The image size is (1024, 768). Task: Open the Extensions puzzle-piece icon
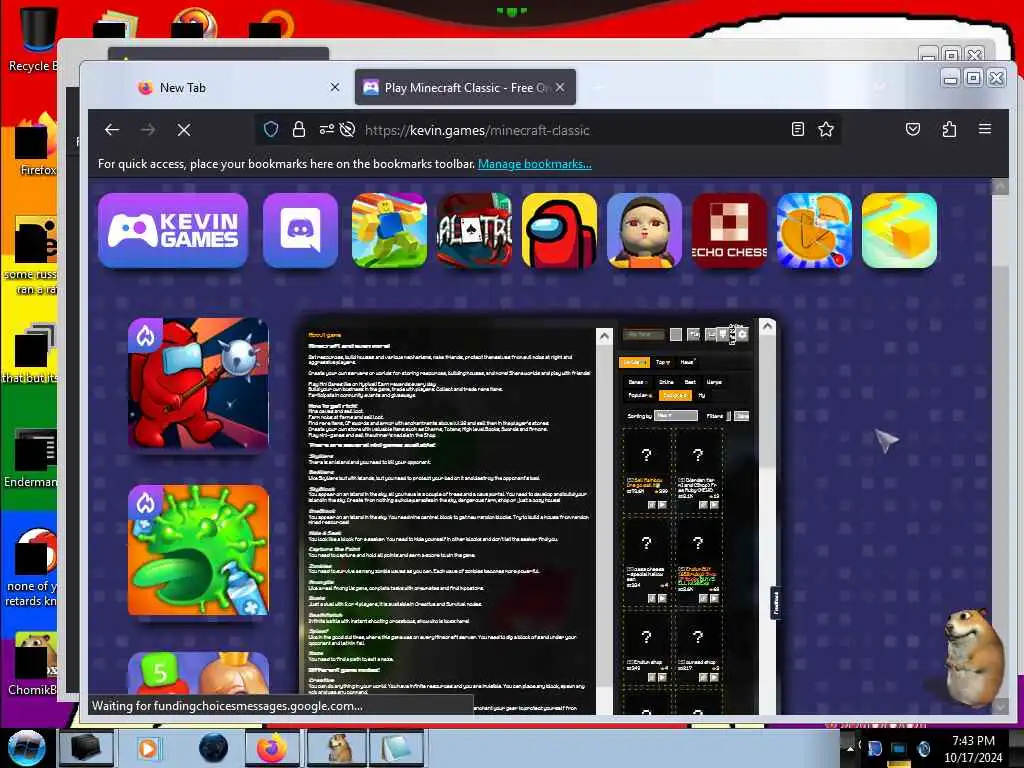coord(949,129)
